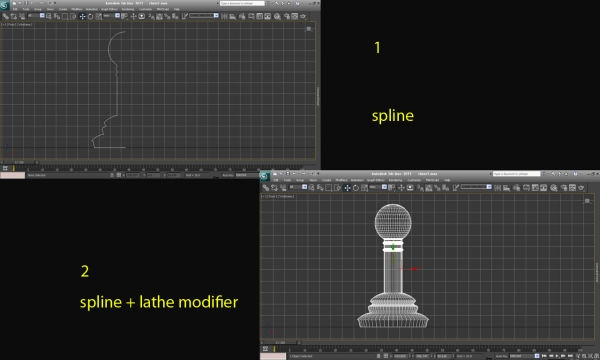Click the Mirror tool in the spline-only window

pyautogui.click(x=225, y=16)
